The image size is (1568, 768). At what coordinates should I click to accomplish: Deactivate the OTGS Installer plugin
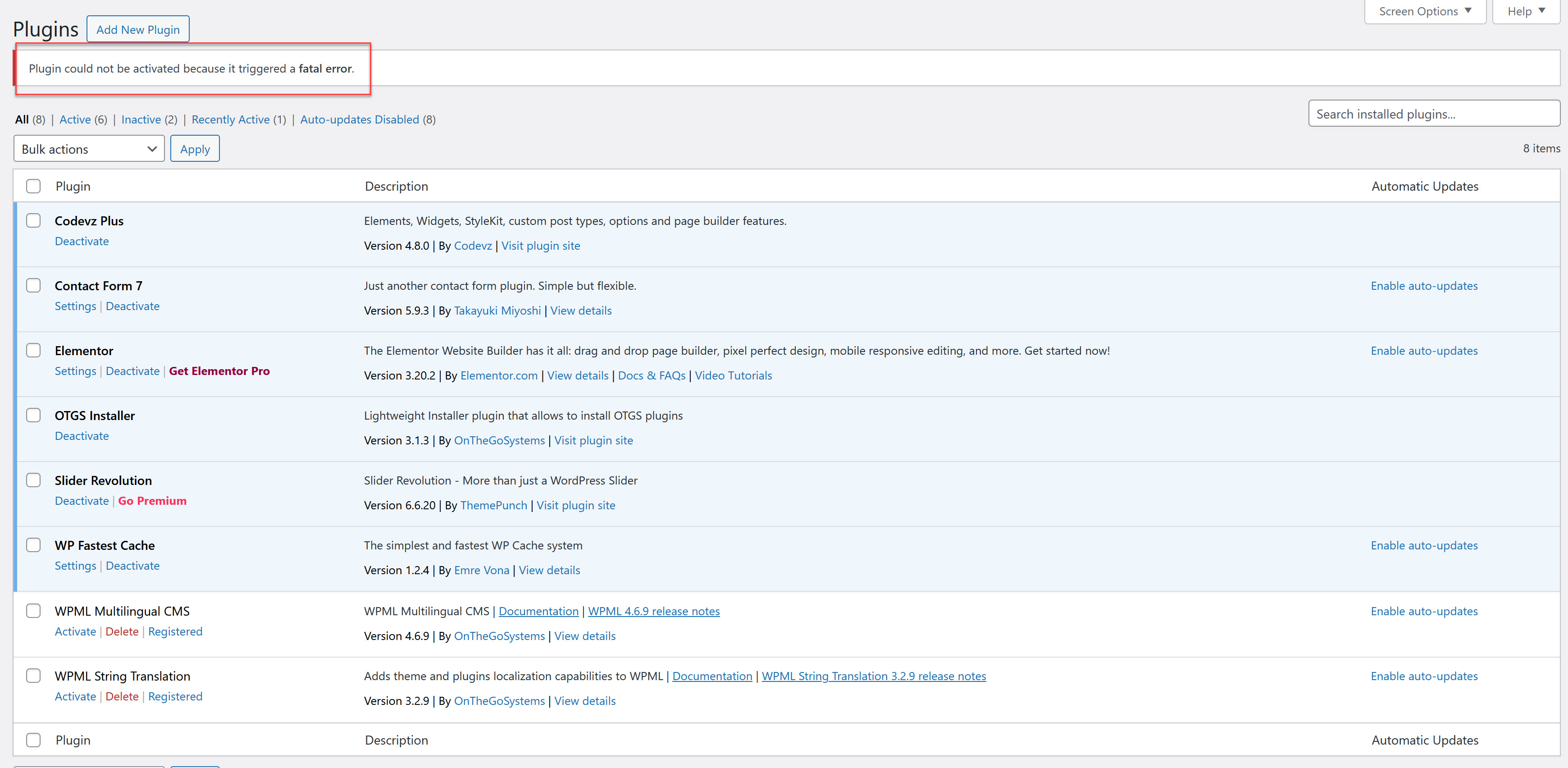pyautogui.click(x=82, y=436)
